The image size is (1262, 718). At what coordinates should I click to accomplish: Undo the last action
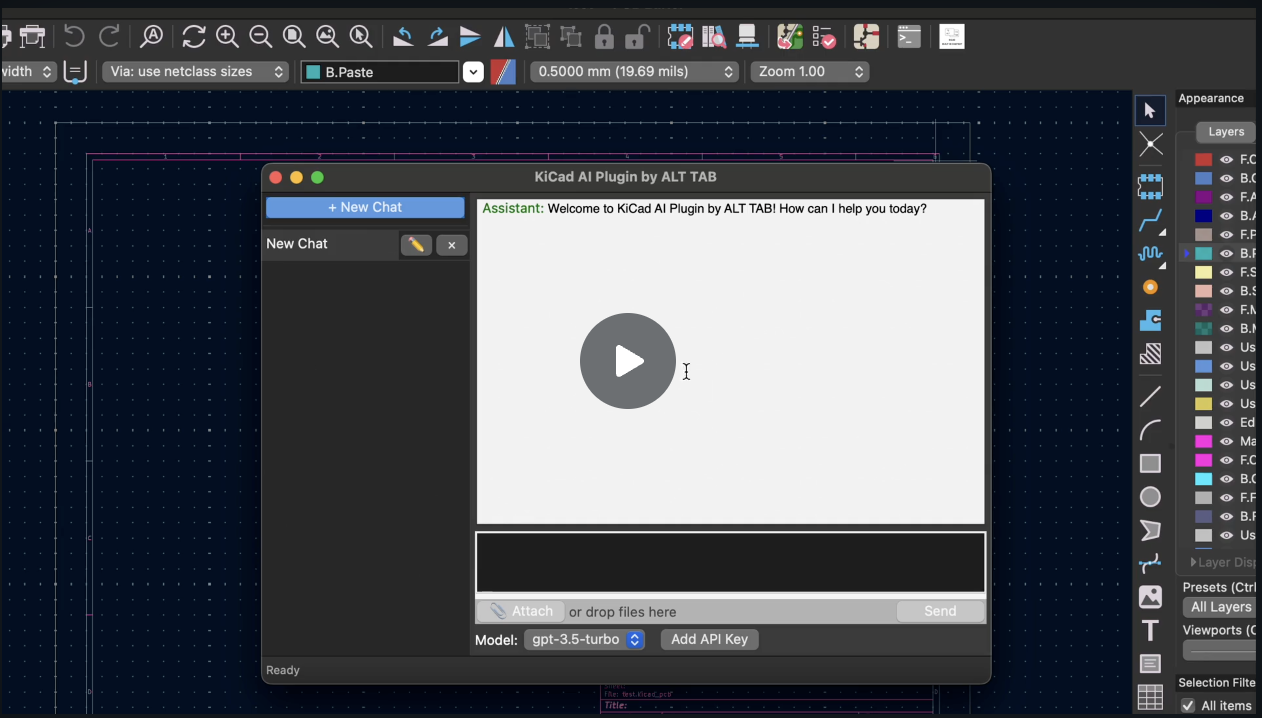(x=74, y=37)
